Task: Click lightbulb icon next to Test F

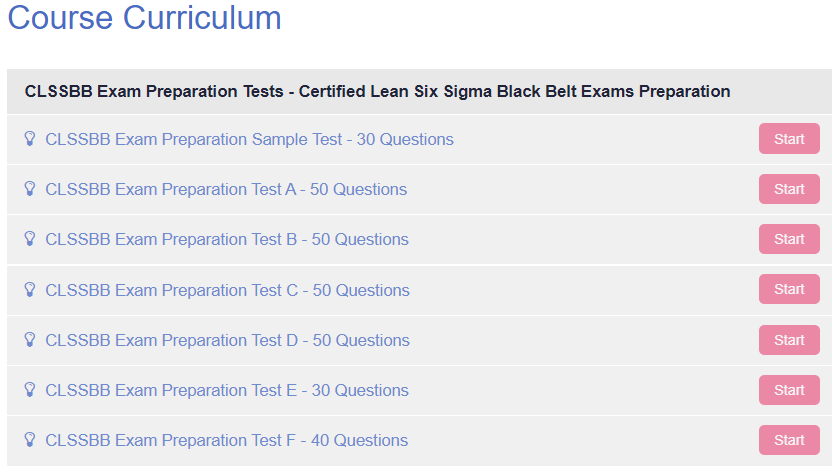Action: (30, 440)
